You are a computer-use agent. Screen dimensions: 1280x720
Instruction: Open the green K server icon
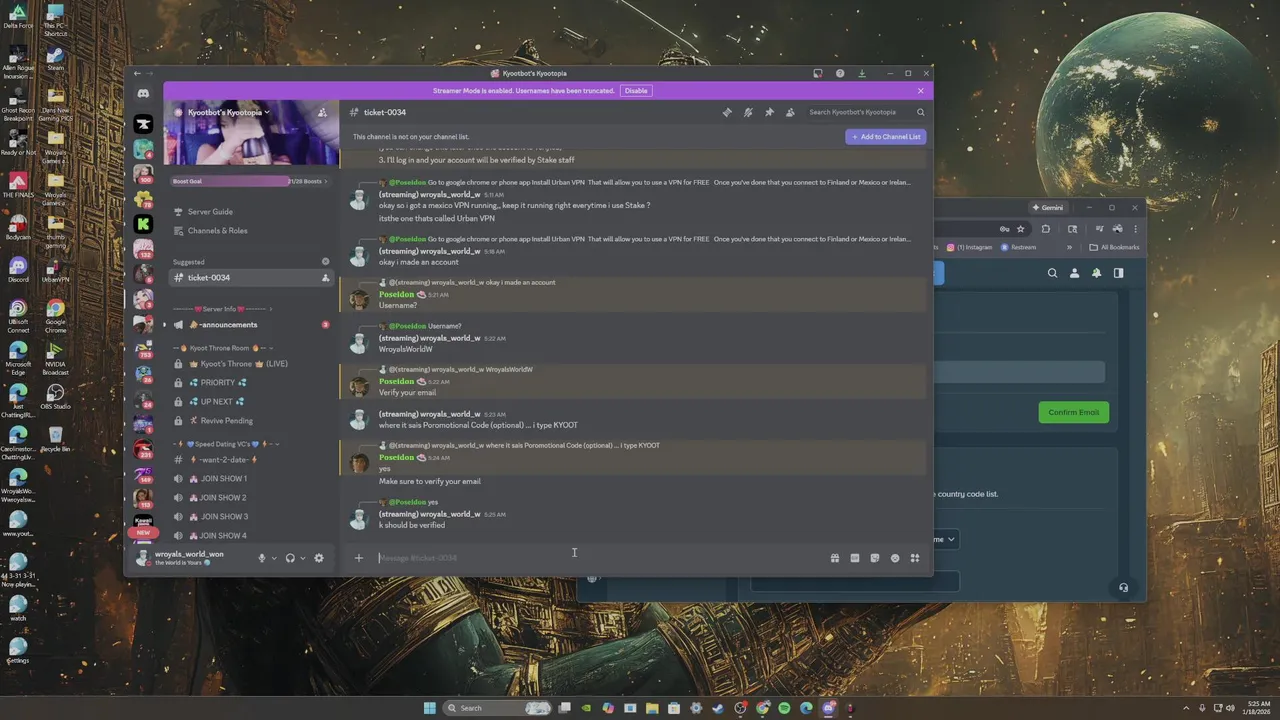143,224
